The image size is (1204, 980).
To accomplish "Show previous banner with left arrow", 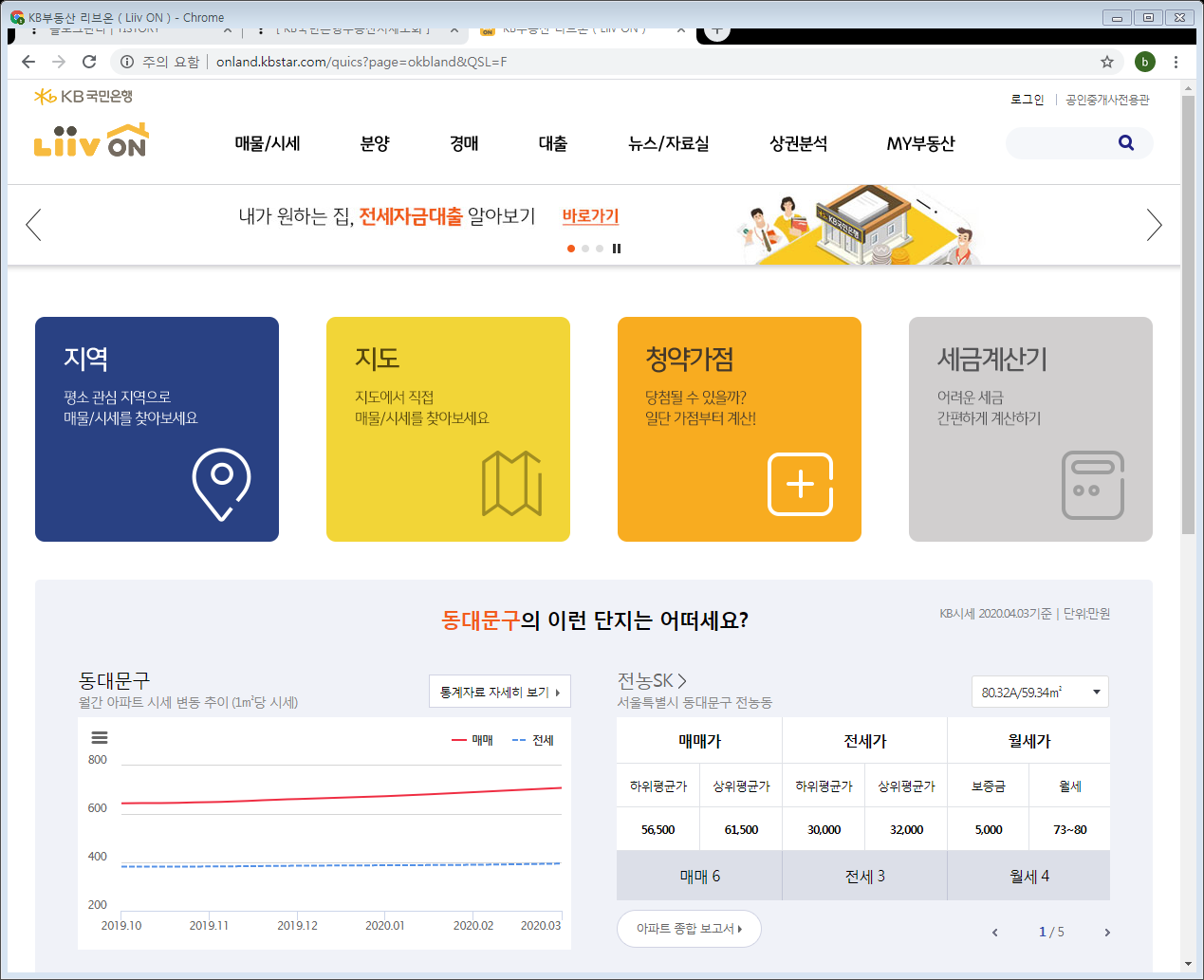I will pos(33,225).
